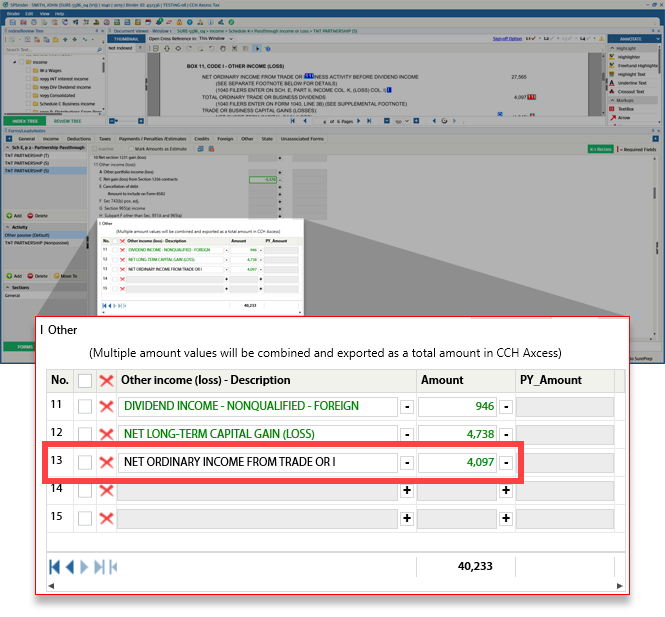This screenshot has height=617, width=665.
Task: Toggle the select-all checkbox in table header
Action: pos(85,380)
